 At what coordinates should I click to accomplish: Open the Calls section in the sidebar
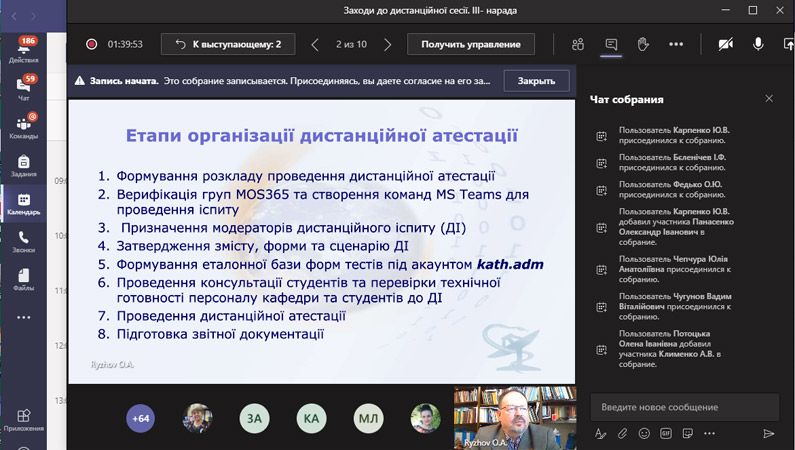tap(23, 242)
